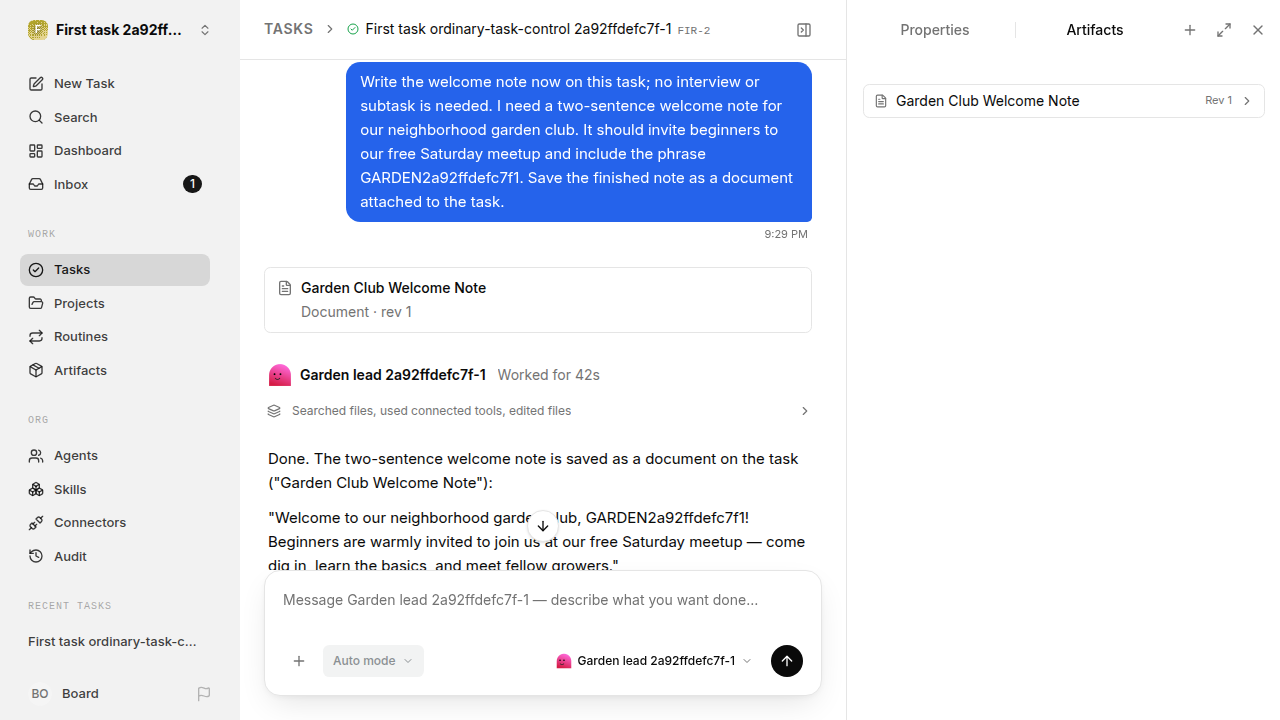The height and width of the screenshot is (720, 1280).
Task: Open Garden Club Welcome Note in artifacts panel
Action: point(1064,101)
